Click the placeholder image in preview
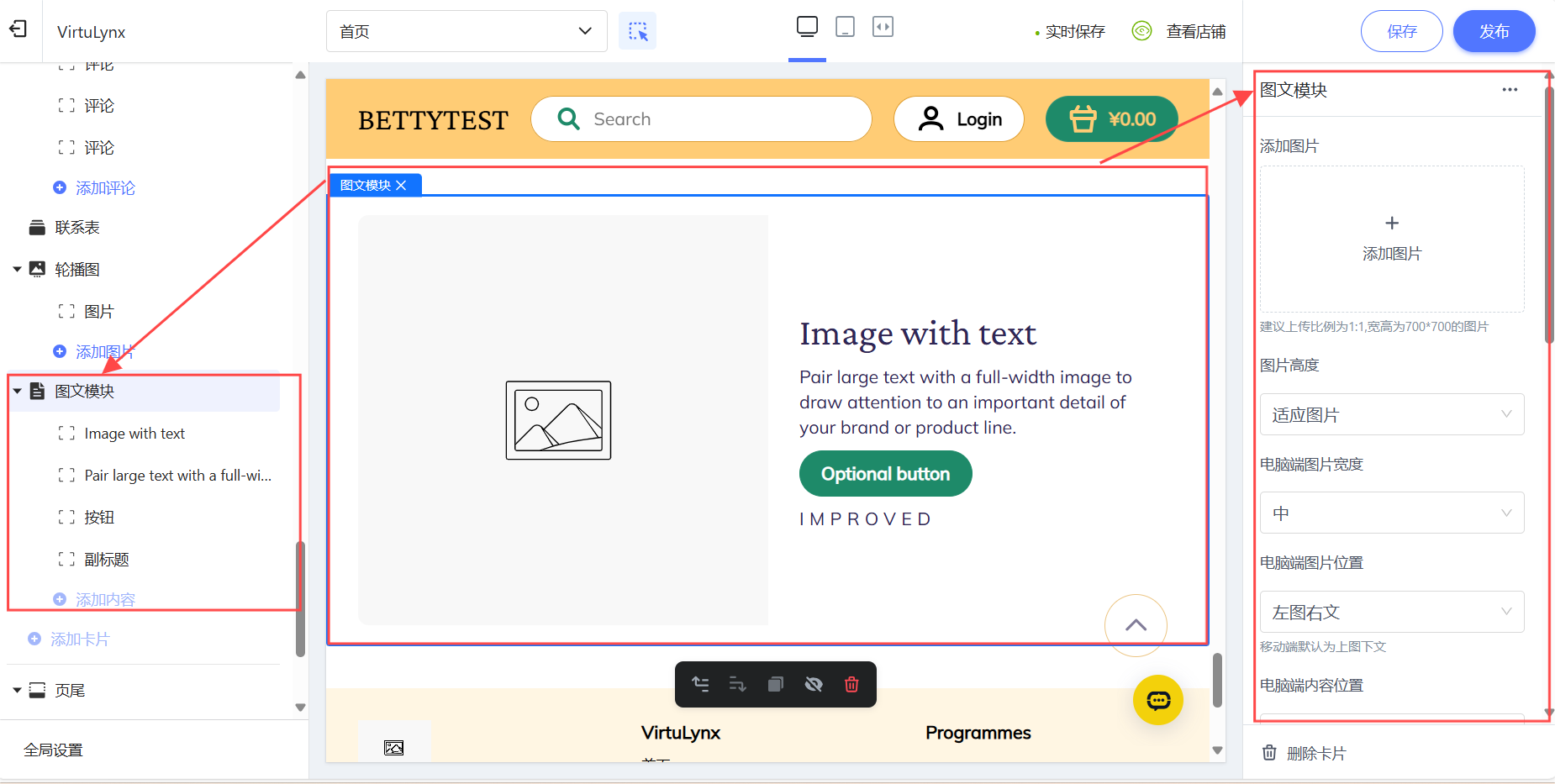 tap(558, 420)
